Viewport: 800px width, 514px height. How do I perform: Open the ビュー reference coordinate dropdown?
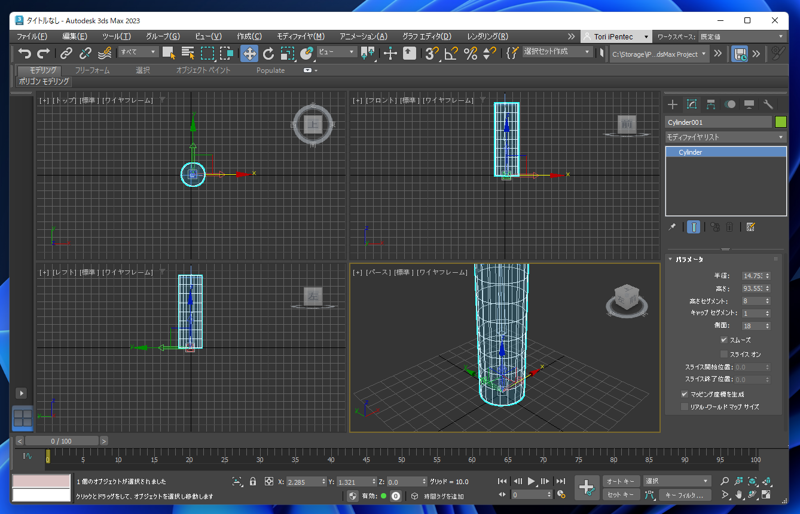[336, 52]
